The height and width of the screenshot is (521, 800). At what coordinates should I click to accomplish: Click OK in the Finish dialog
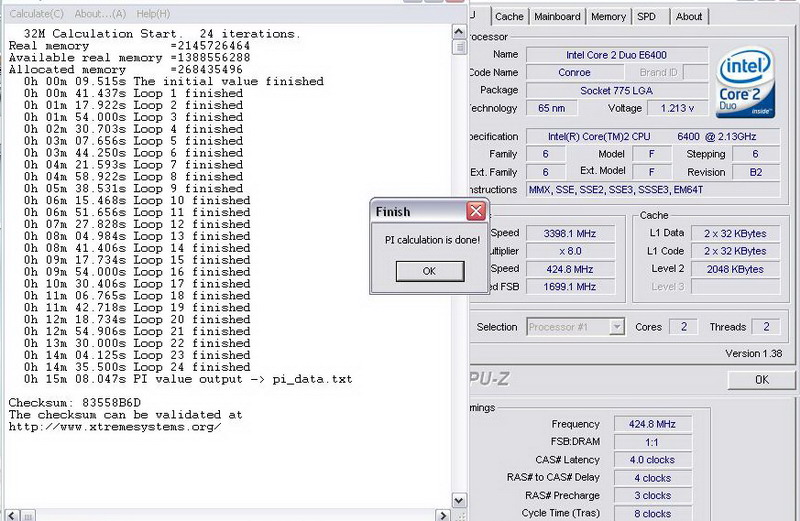click(430, 271)
